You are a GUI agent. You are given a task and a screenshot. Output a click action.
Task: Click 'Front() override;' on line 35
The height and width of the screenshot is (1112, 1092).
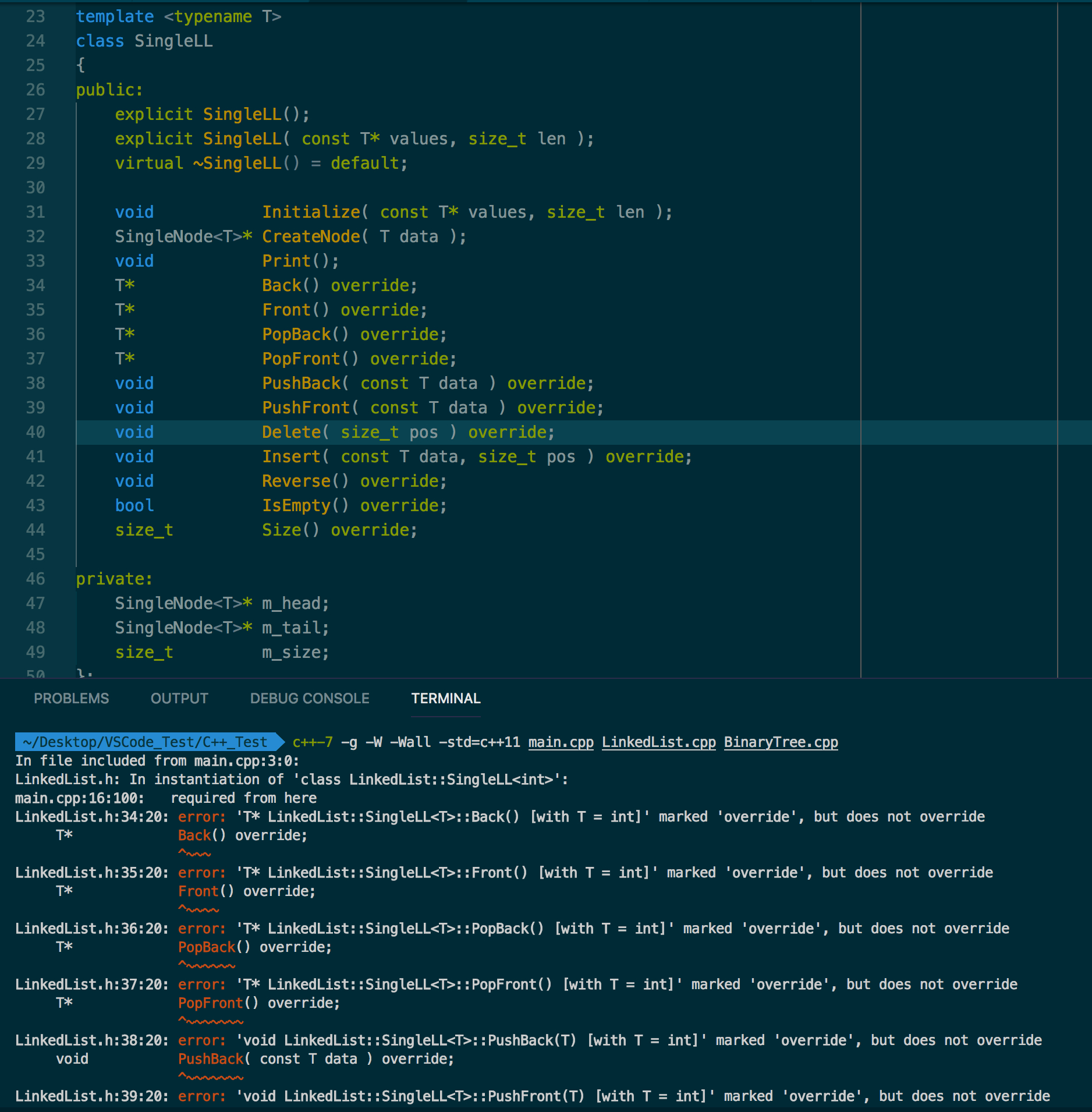click(345, 310)
